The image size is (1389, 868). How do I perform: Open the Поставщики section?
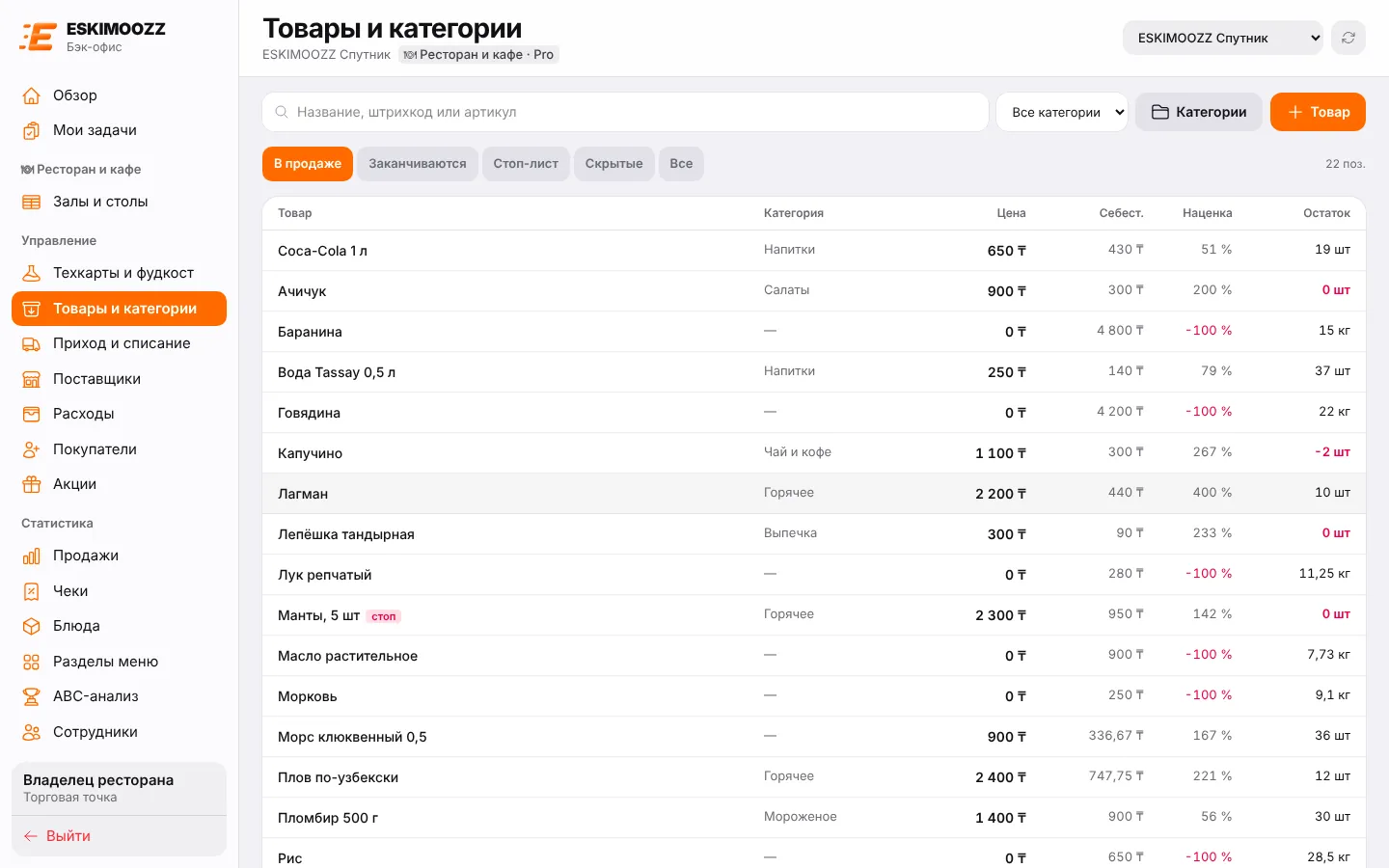point(119,379)
